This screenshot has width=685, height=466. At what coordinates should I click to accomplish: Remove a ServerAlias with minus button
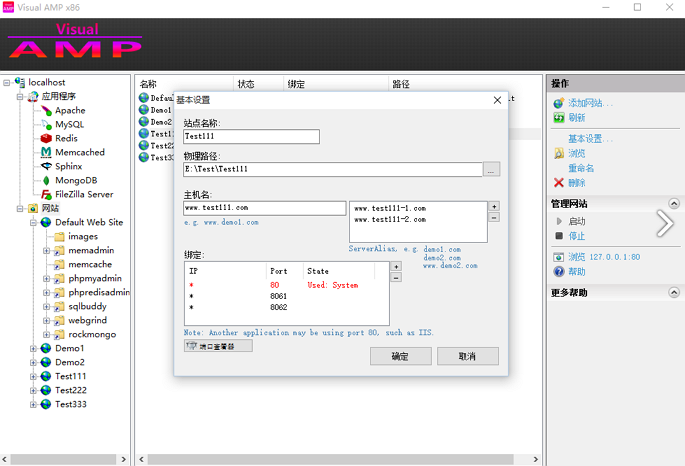click(494, 217)
